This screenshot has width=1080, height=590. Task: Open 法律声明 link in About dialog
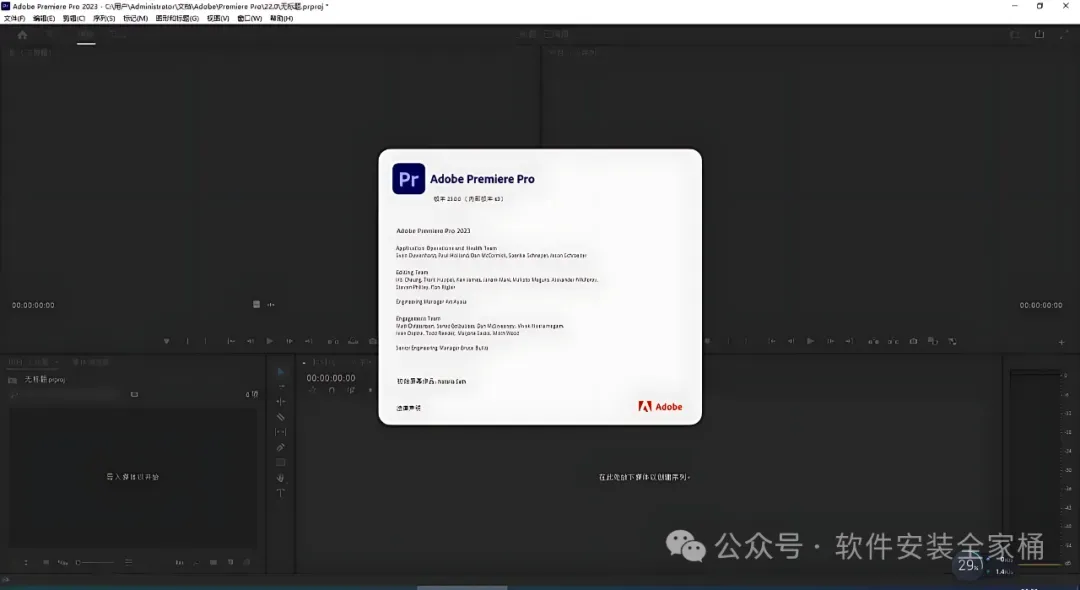coord(408,408)
